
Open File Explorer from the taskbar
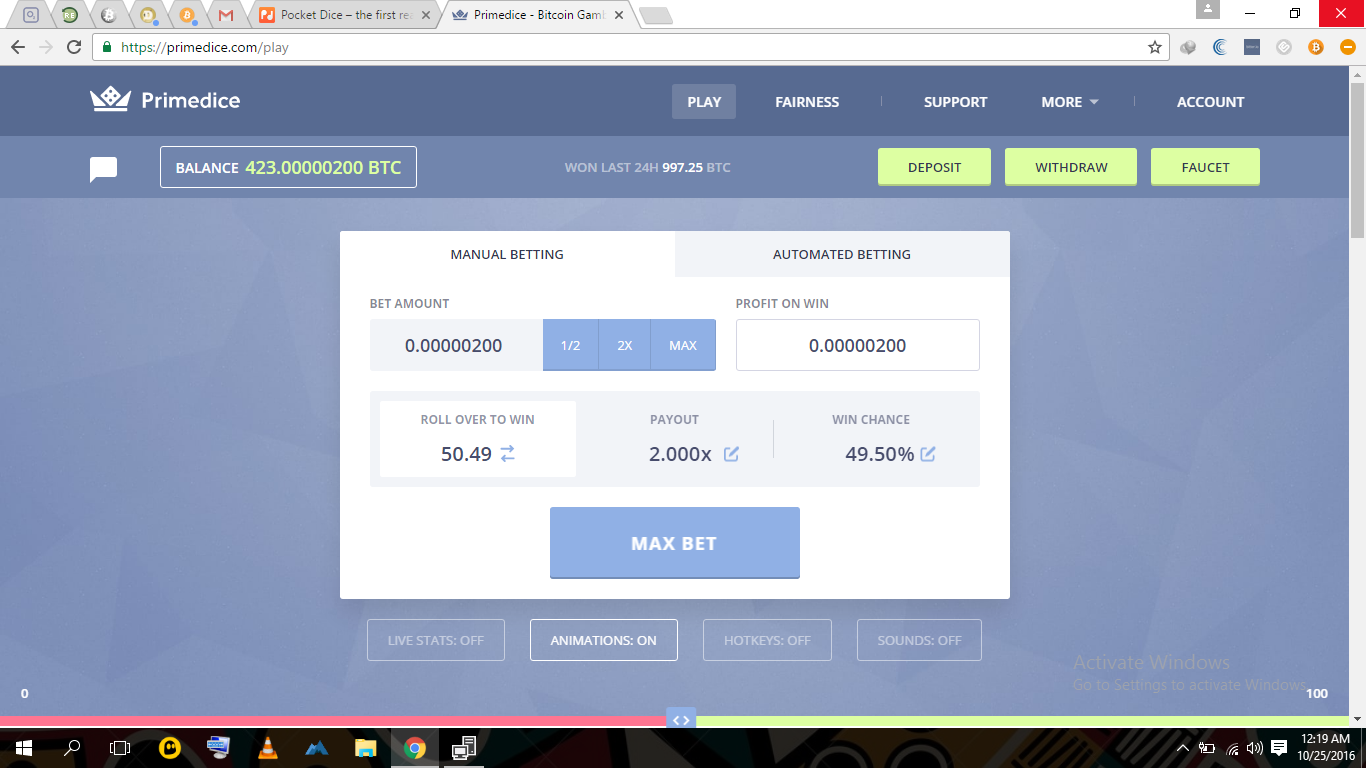[365, 747]
